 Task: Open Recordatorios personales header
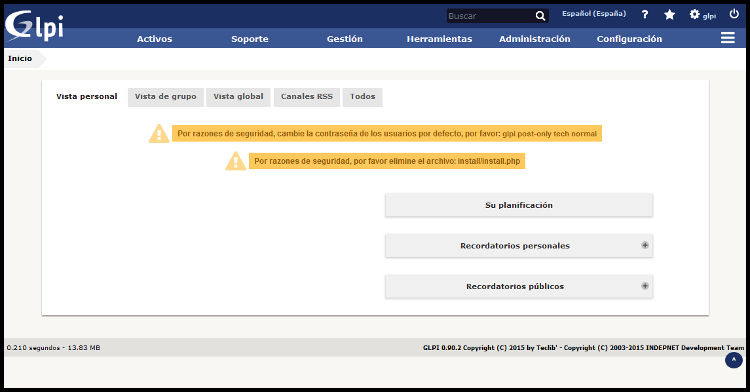click(x=519, y=246)
